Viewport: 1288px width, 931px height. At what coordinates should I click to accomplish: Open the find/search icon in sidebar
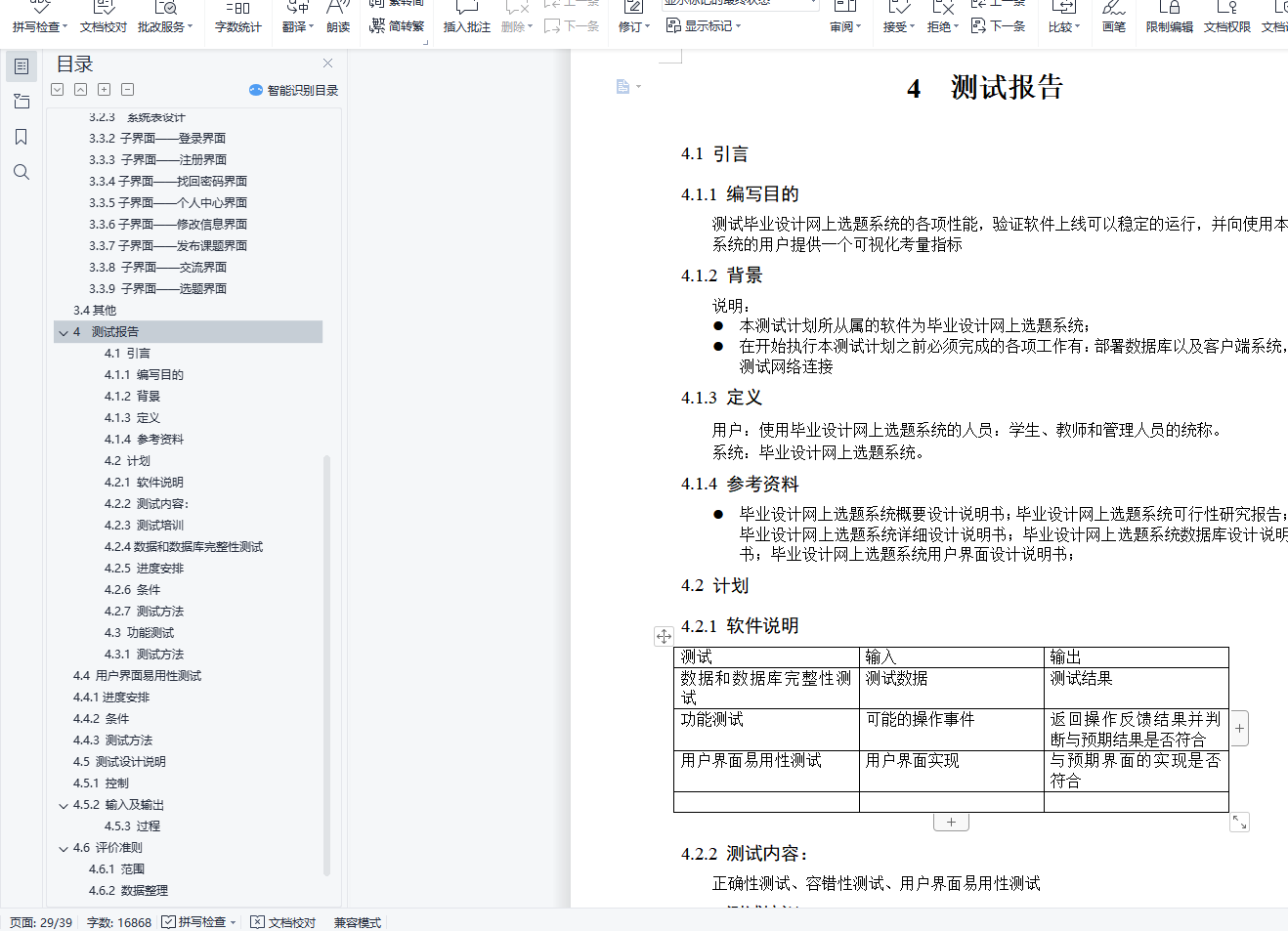coord(21,172)
